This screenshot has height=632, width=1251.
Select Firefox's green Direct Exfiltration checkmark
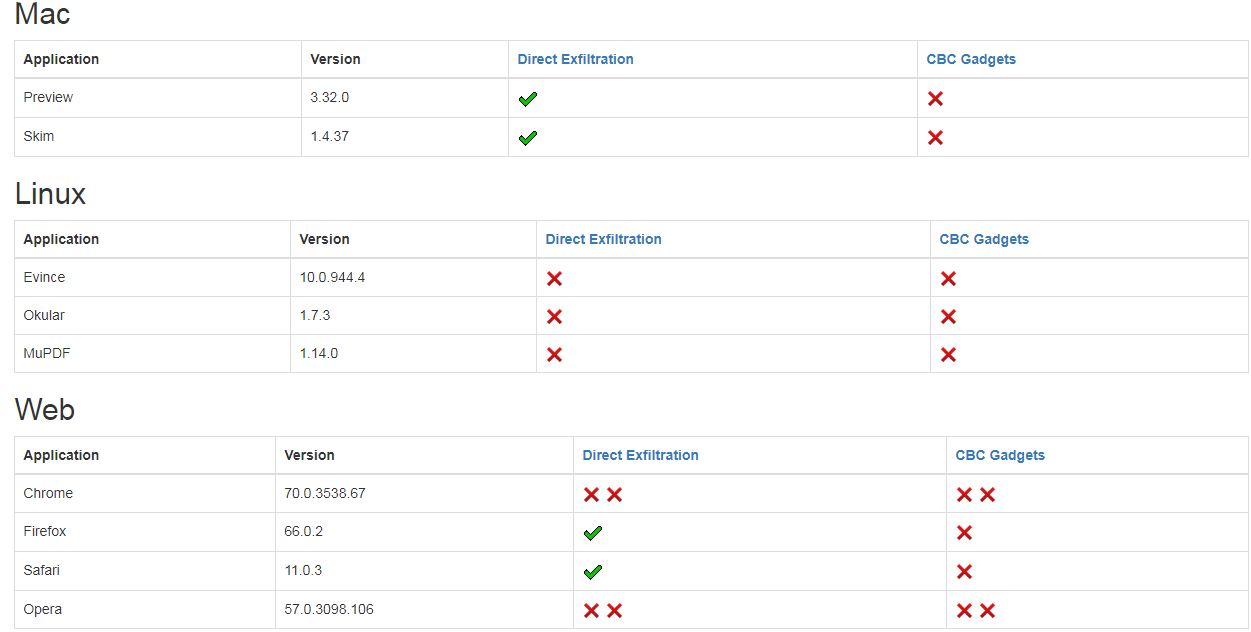click(593, 533)
